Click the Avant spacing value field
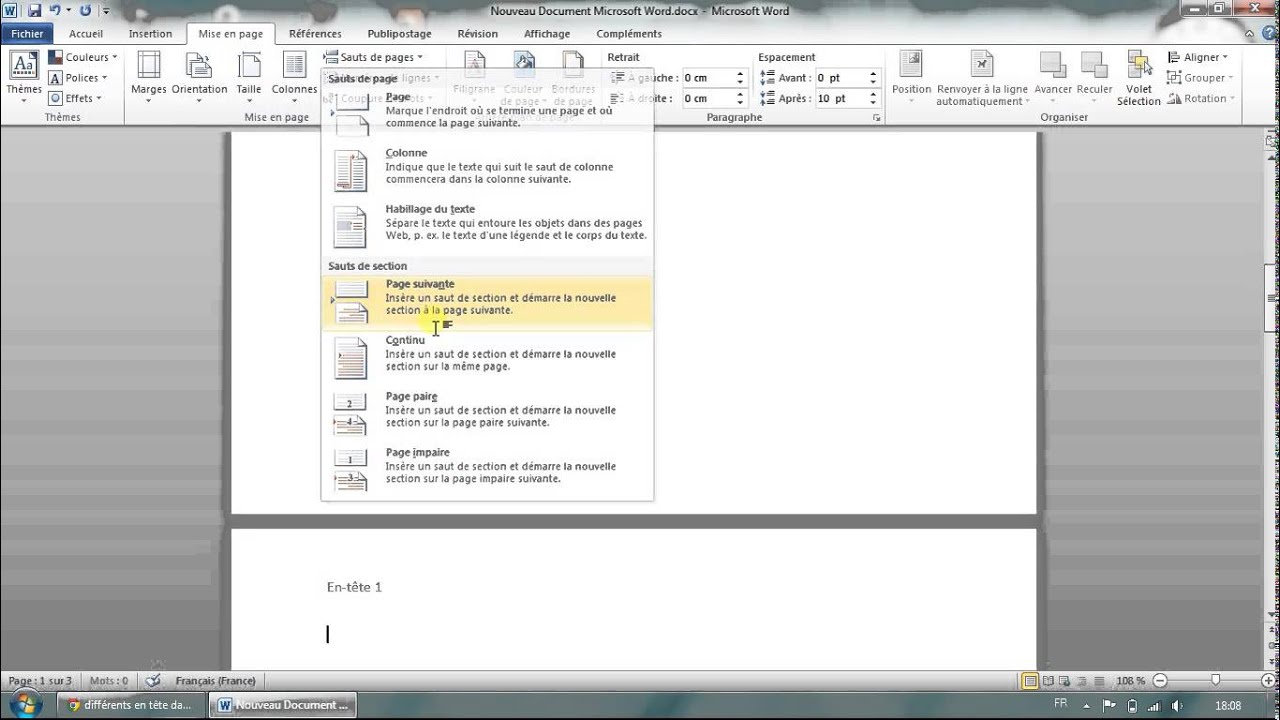The height and width of the screenshot is (720, 1280). (840, 78)
